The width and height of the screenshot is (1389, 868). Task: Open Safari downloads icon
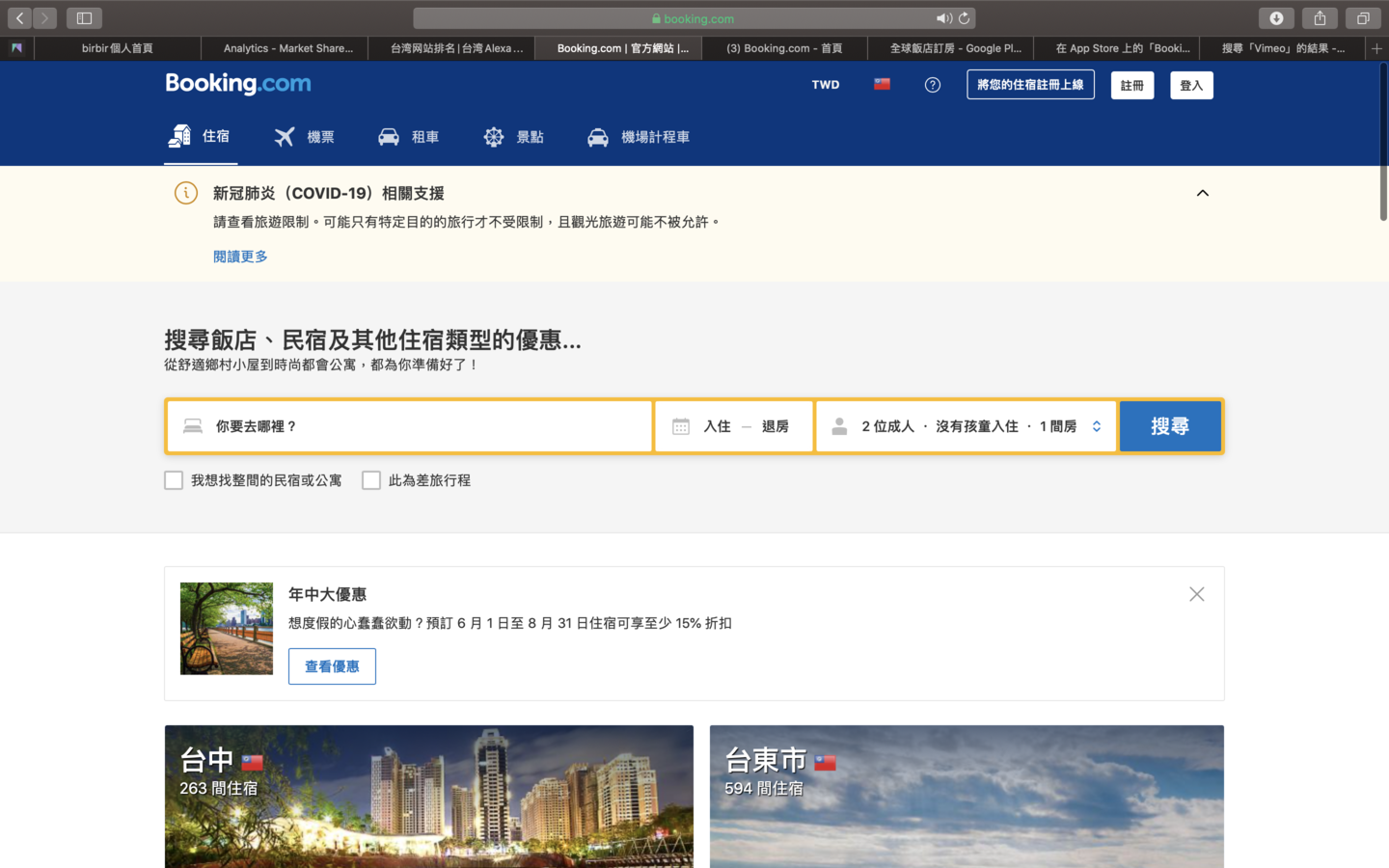(x=1276, y=18)
